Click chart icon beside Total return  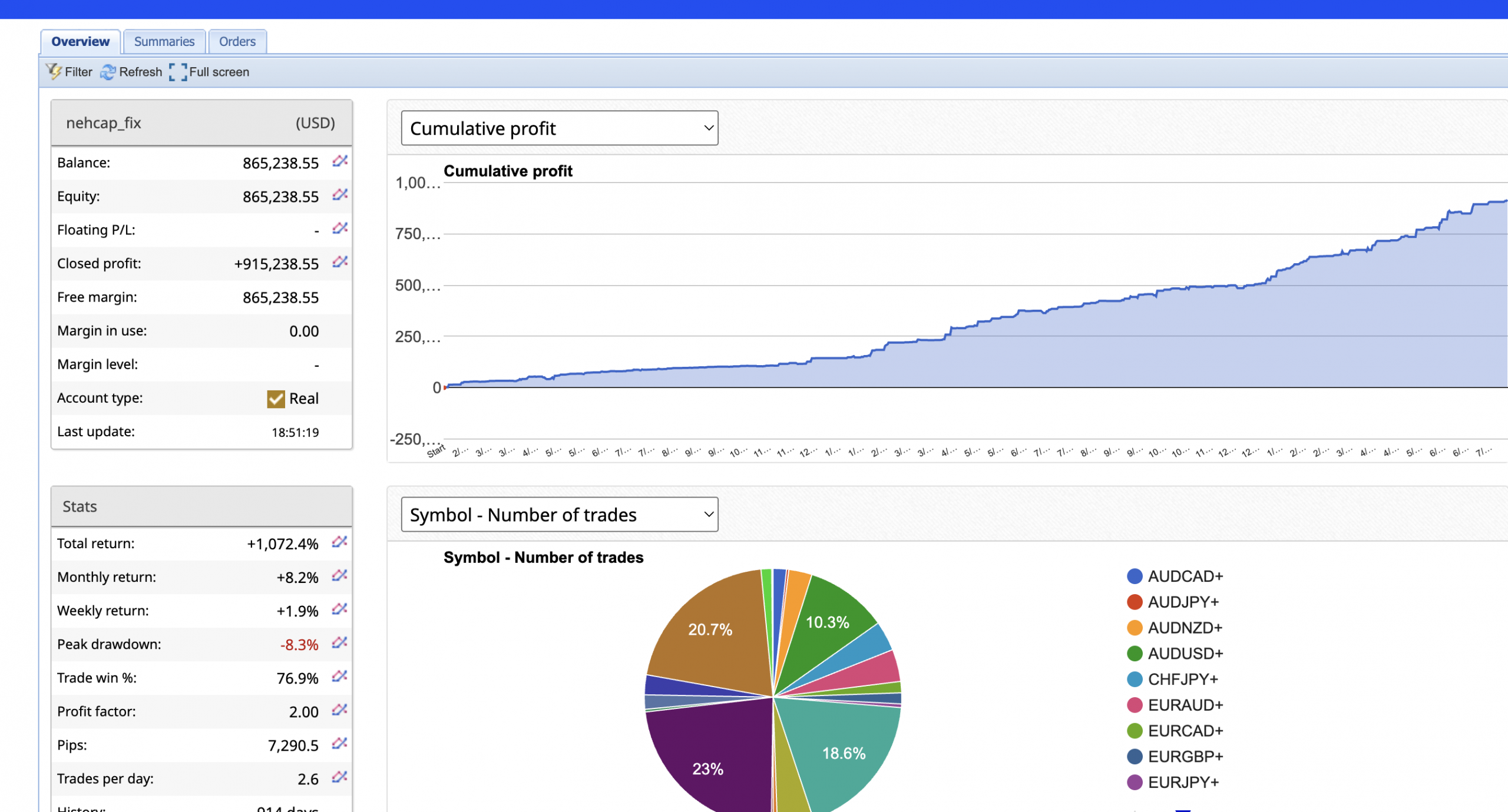point(339,542)
